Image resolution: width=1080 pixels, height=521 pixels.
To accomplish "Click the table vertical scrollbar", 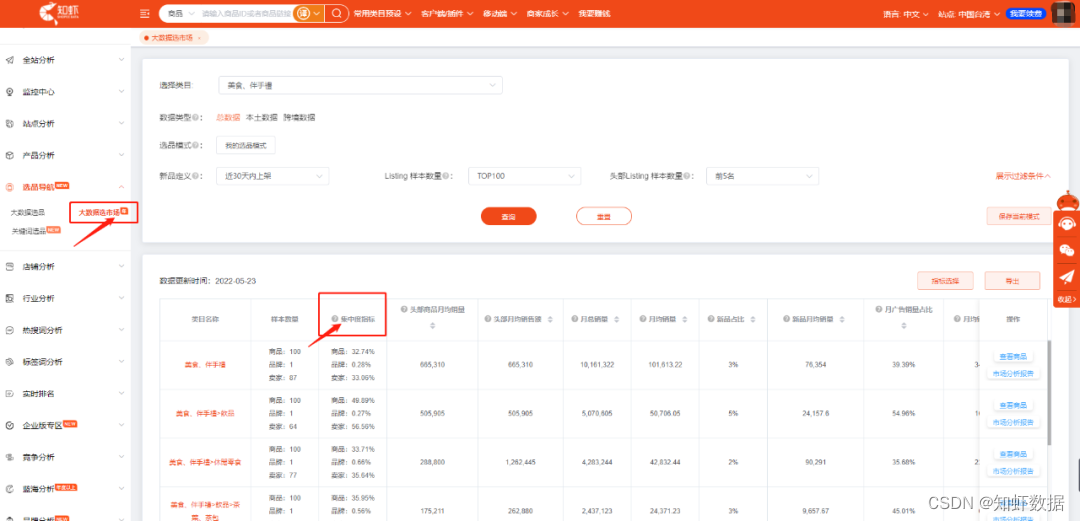I will [x=1049, y=392].
